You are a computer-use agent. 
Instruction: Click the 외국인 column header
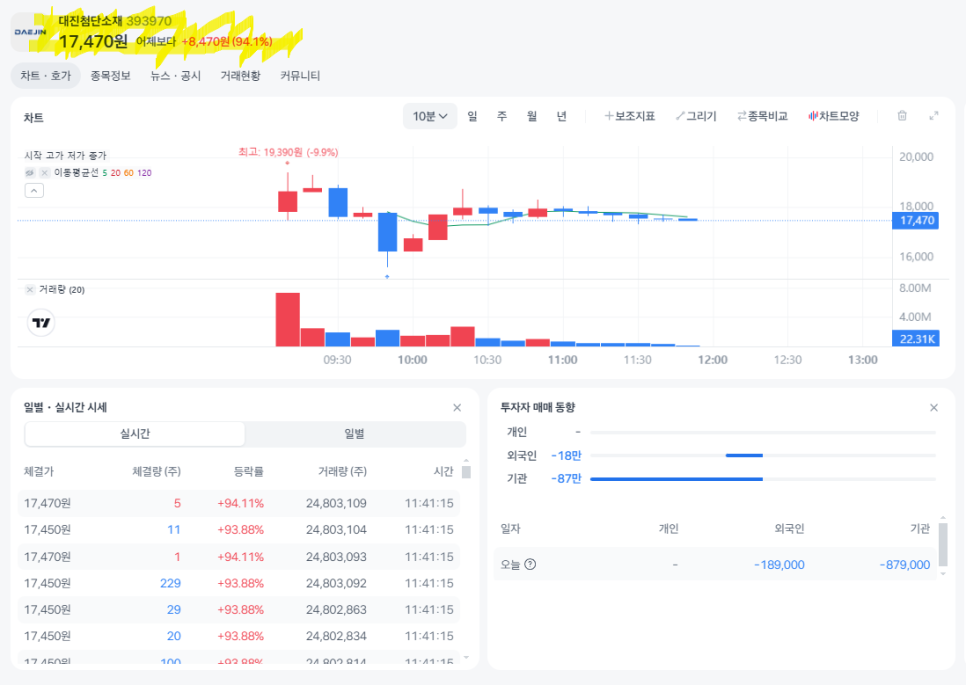(x=789, y=529)
